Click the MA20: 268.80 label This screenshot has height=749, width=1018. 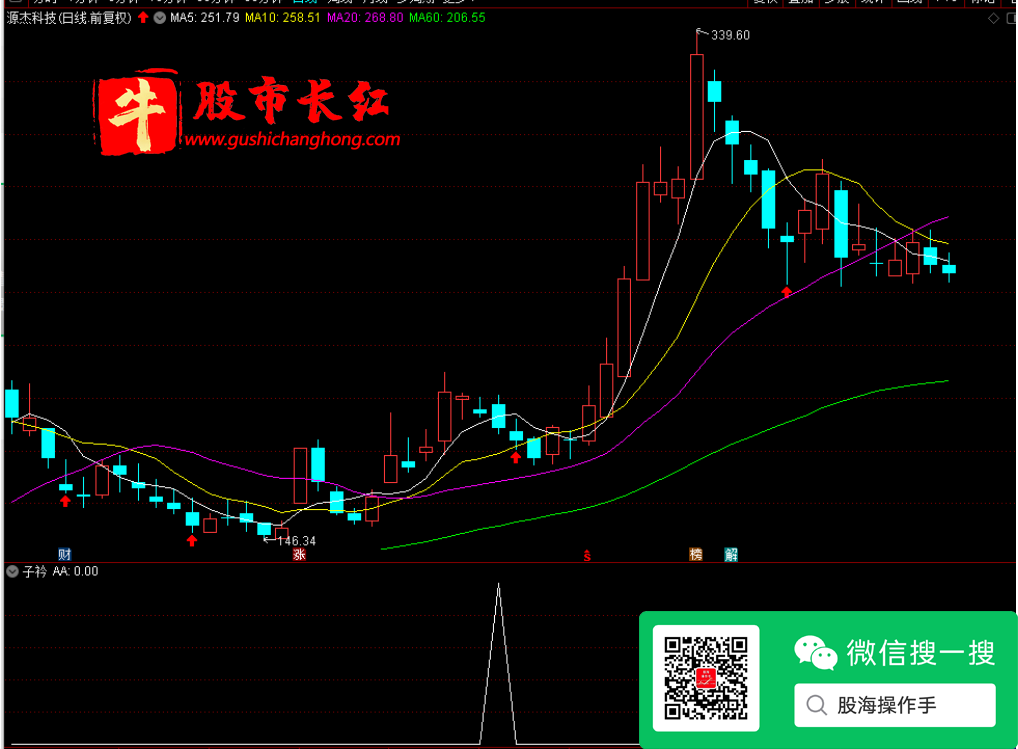pos(365,18)
